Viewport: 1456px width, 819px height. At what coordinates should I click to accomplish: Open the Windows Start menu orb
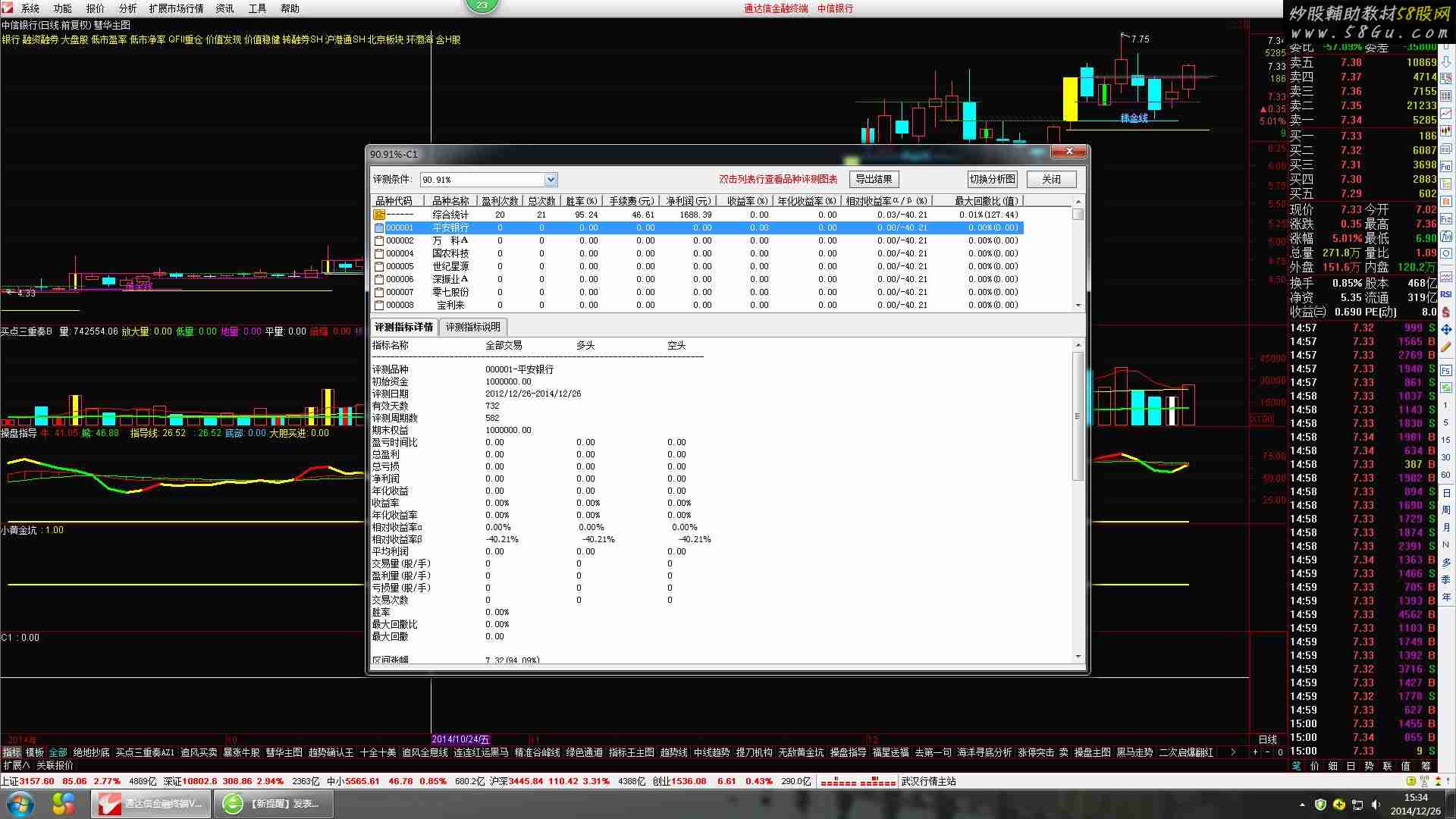pyautogui.click(x=20, y=803)
